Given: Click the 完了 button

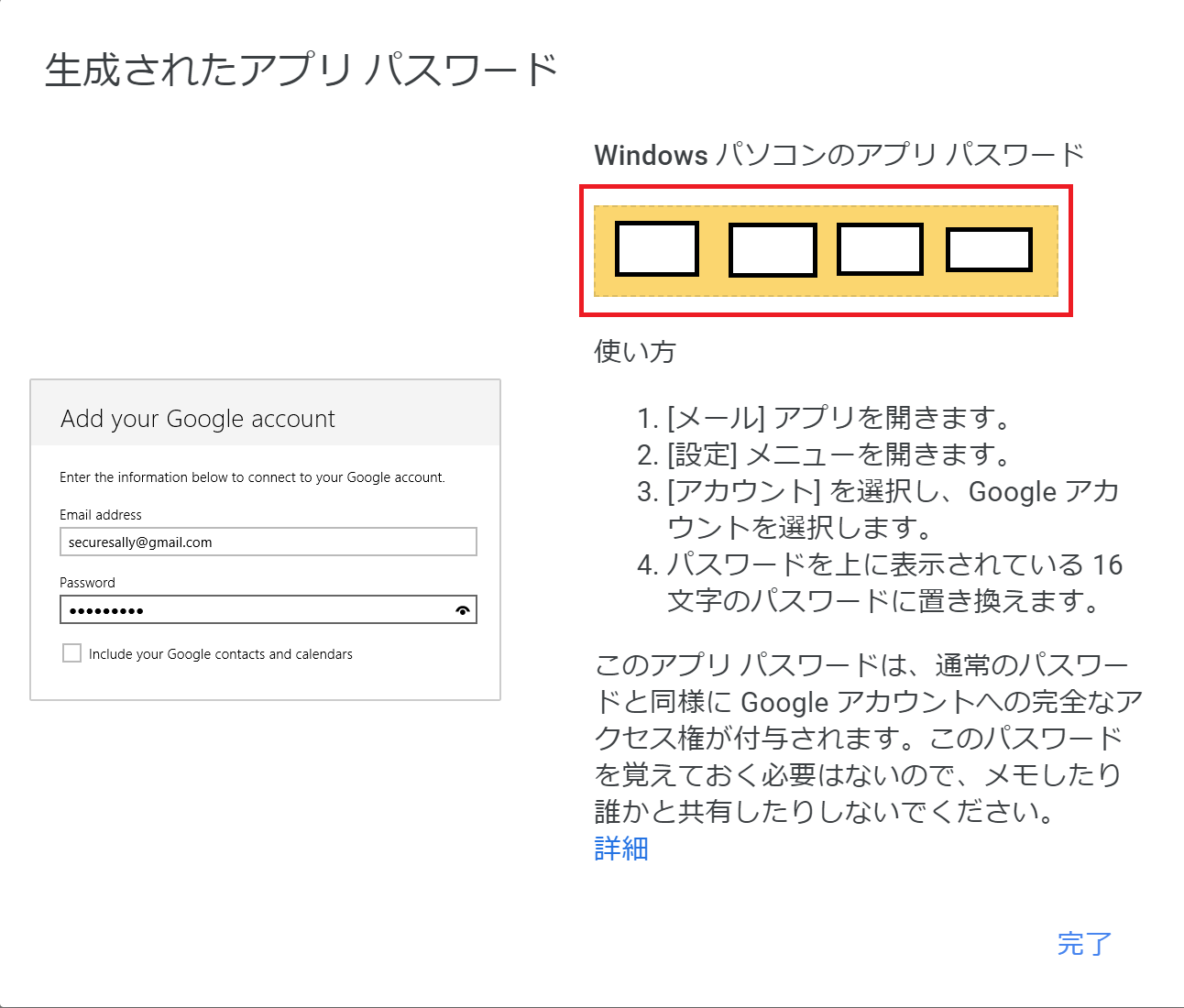Looking at the screenshot, I should coord(1085,944).
